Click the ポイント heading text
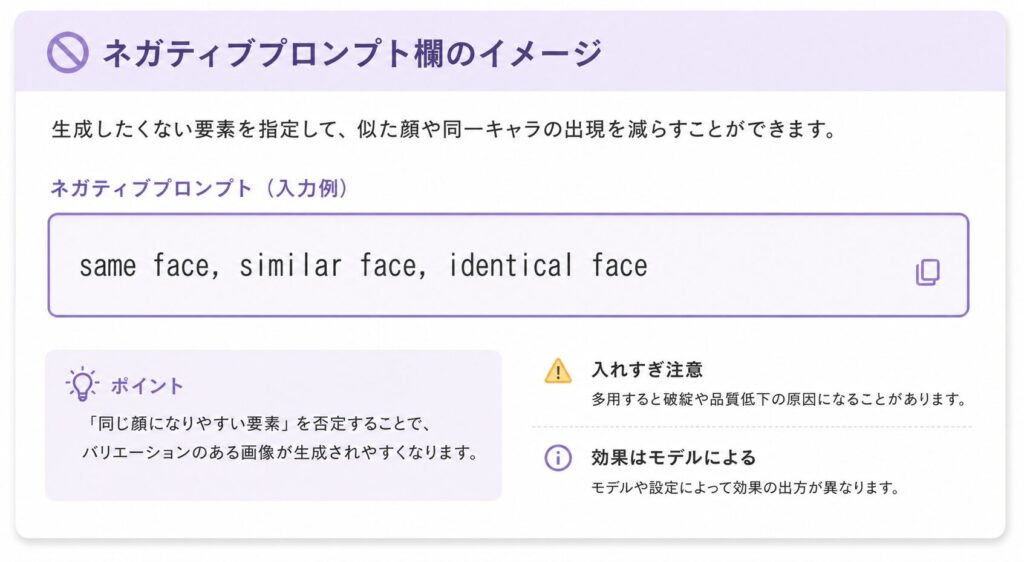Viewport: 1024px width, 562px height. tap(147, 386)
